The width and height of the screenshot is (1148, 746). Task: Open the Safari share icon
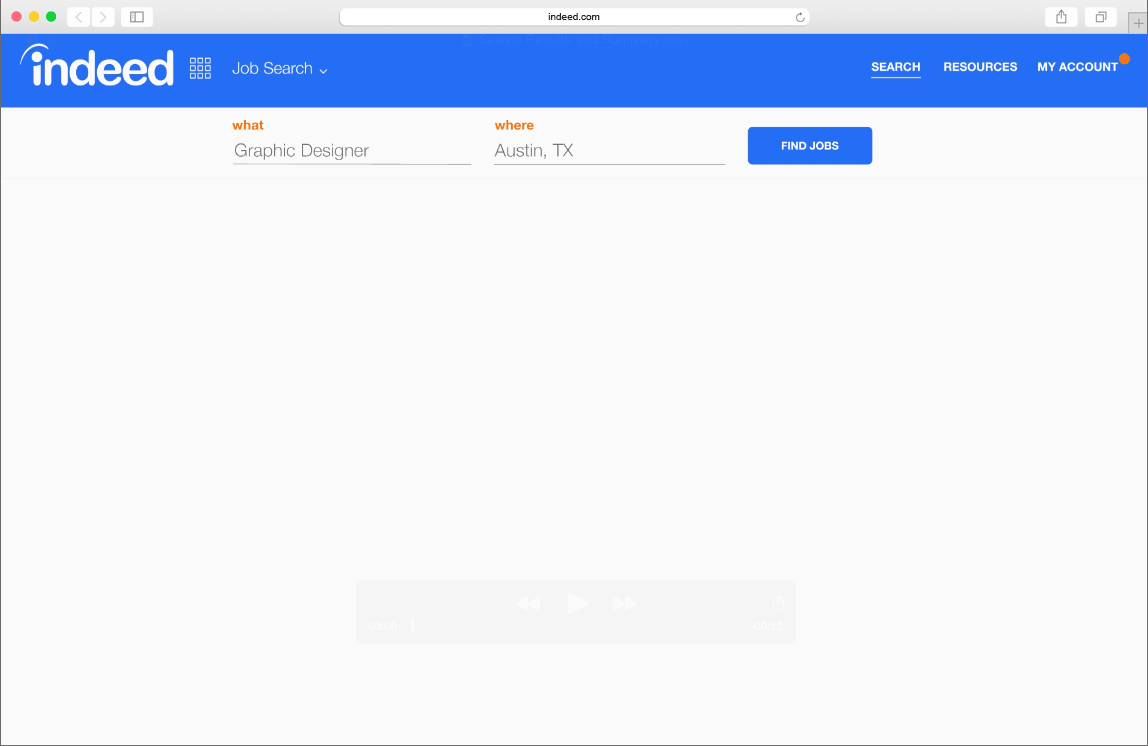click(1061, 17)
